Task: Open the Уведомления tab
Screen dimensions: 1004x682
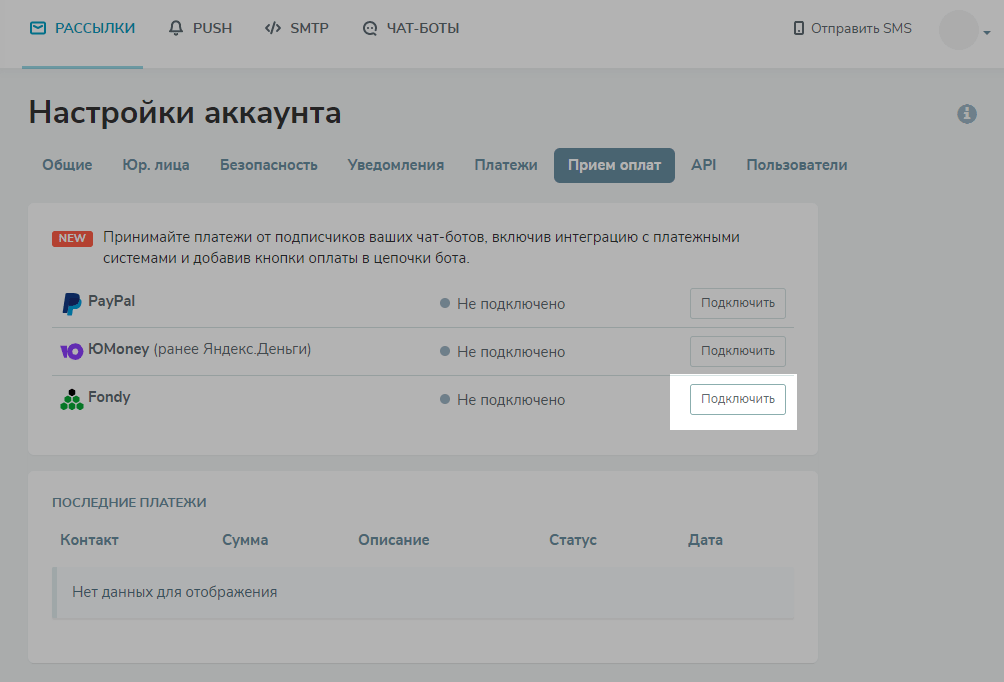Action: [396, 165]
